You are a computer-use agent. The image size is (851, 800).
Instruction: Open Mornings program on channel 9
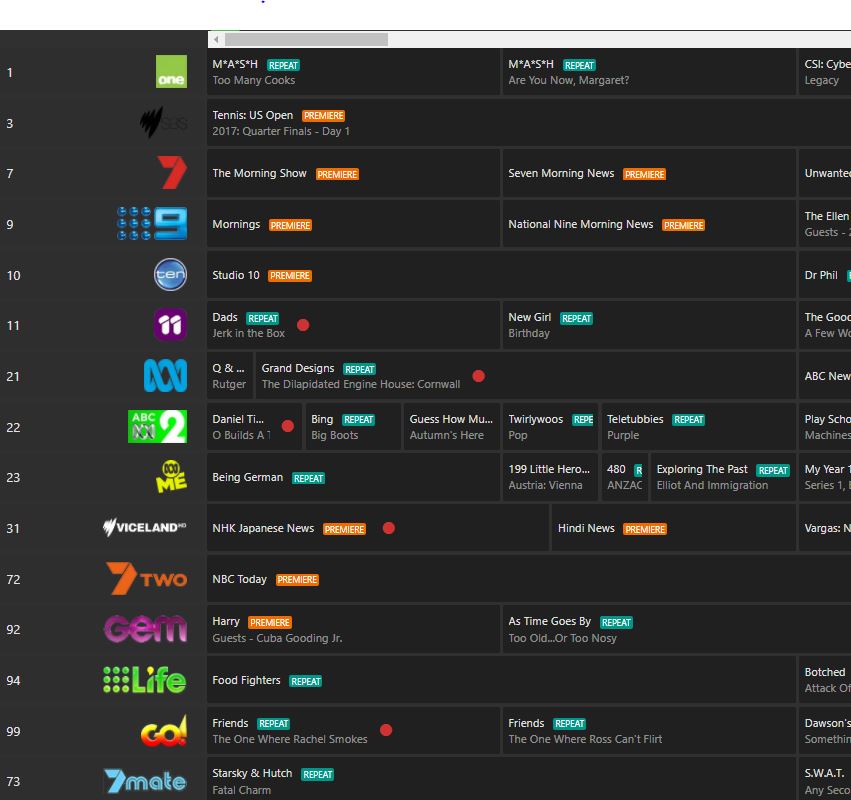coord(353,224)
